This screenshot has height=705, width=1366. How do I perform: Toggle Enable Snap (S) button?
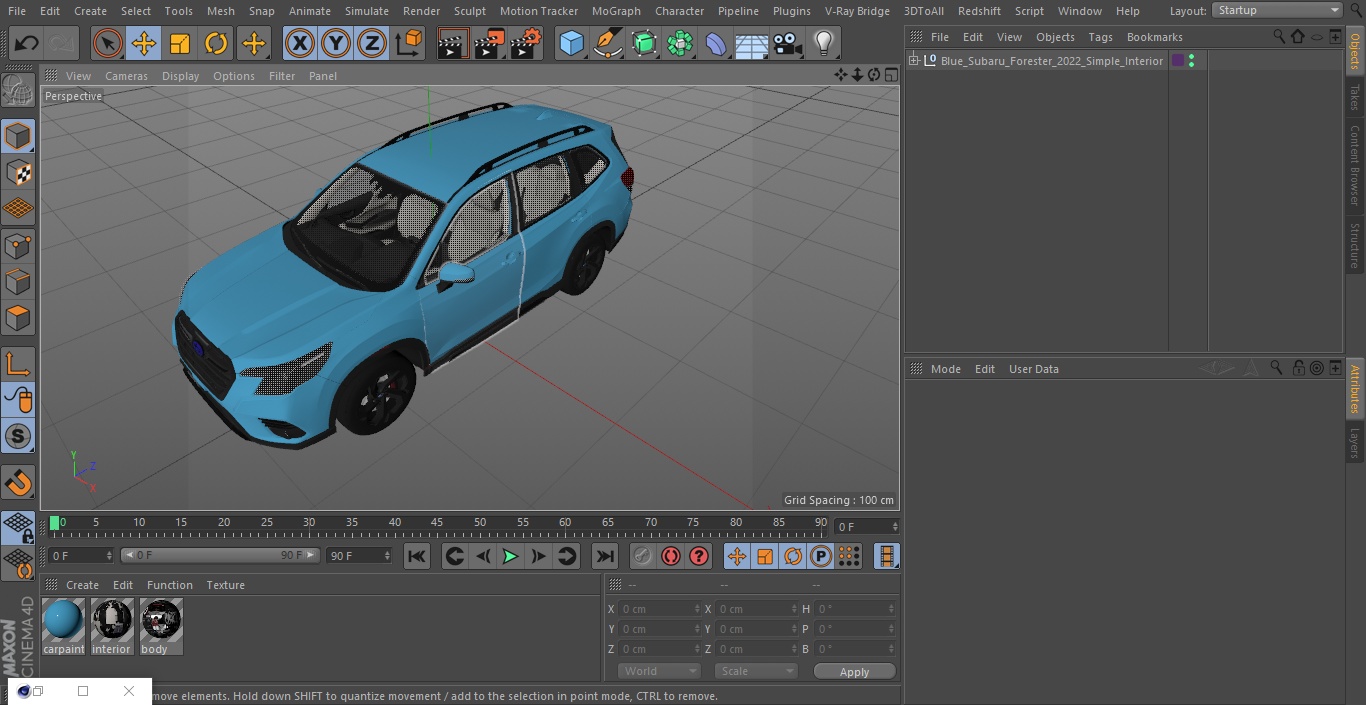coord(18,436)
